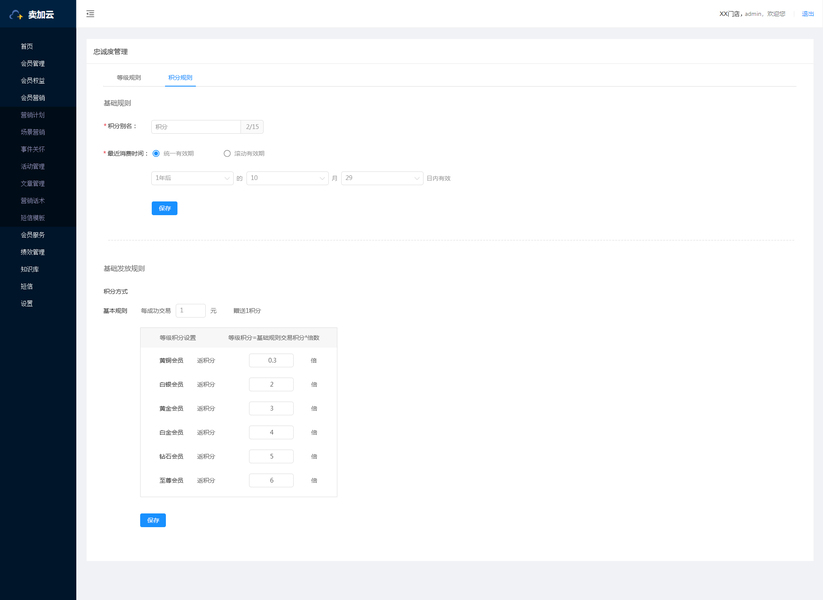Screen dimensions: 823x600
Task: Edit the 至尊会员 multiplier field
Action: tap(271, 480)
